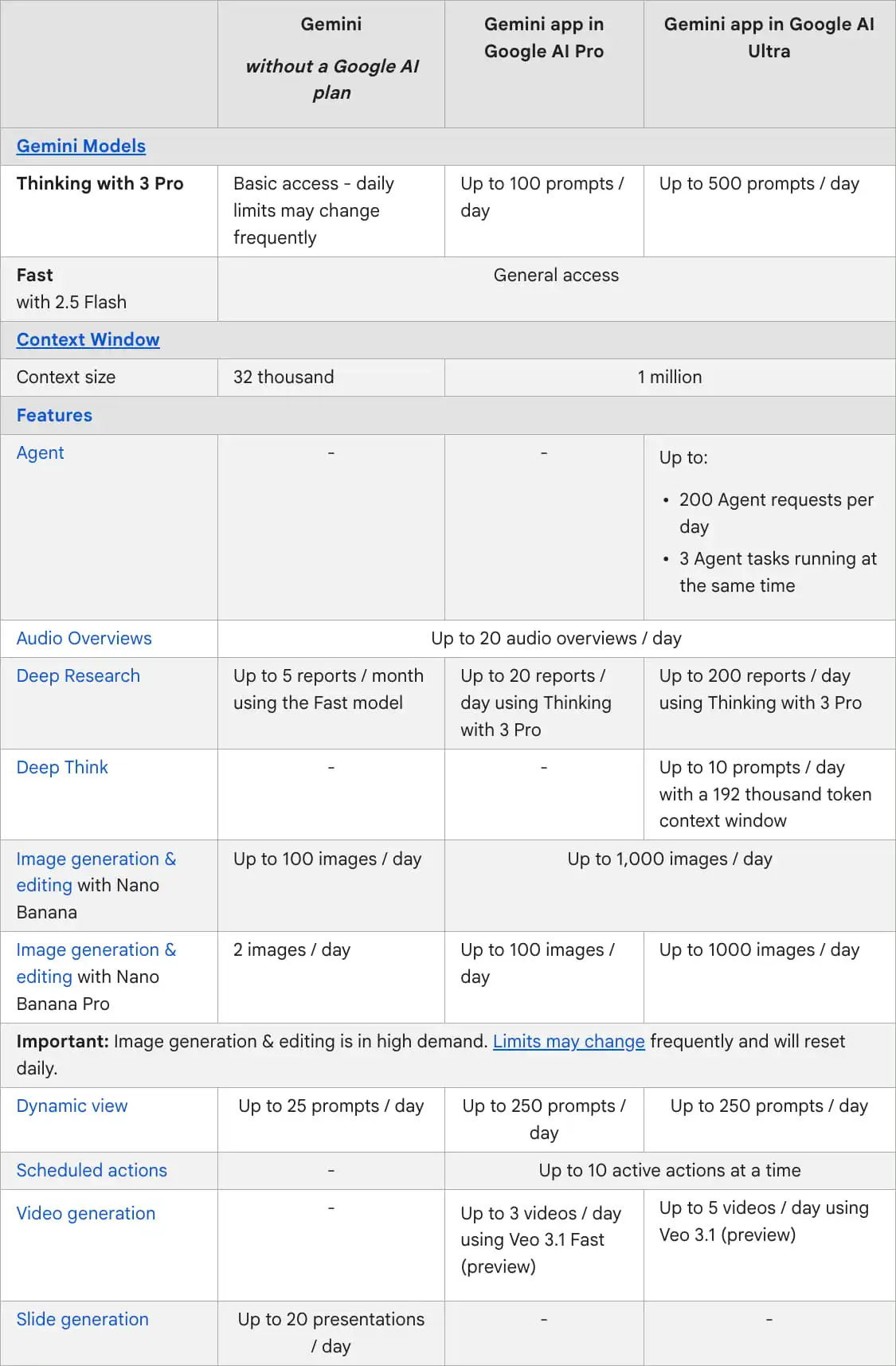Click the '1 million' context size cell

pos(669,377)
